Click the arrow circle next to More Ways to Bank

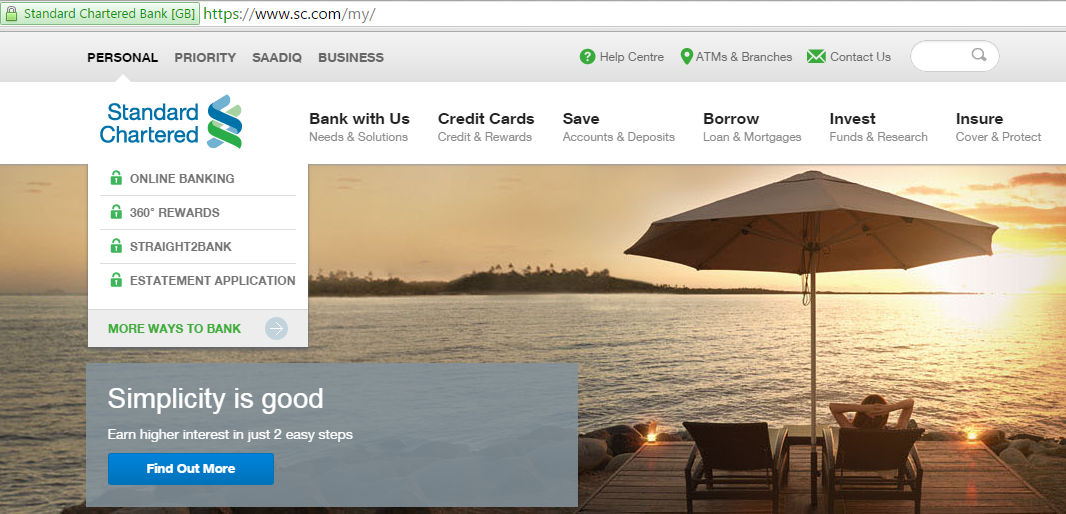[x=277, y=328]
